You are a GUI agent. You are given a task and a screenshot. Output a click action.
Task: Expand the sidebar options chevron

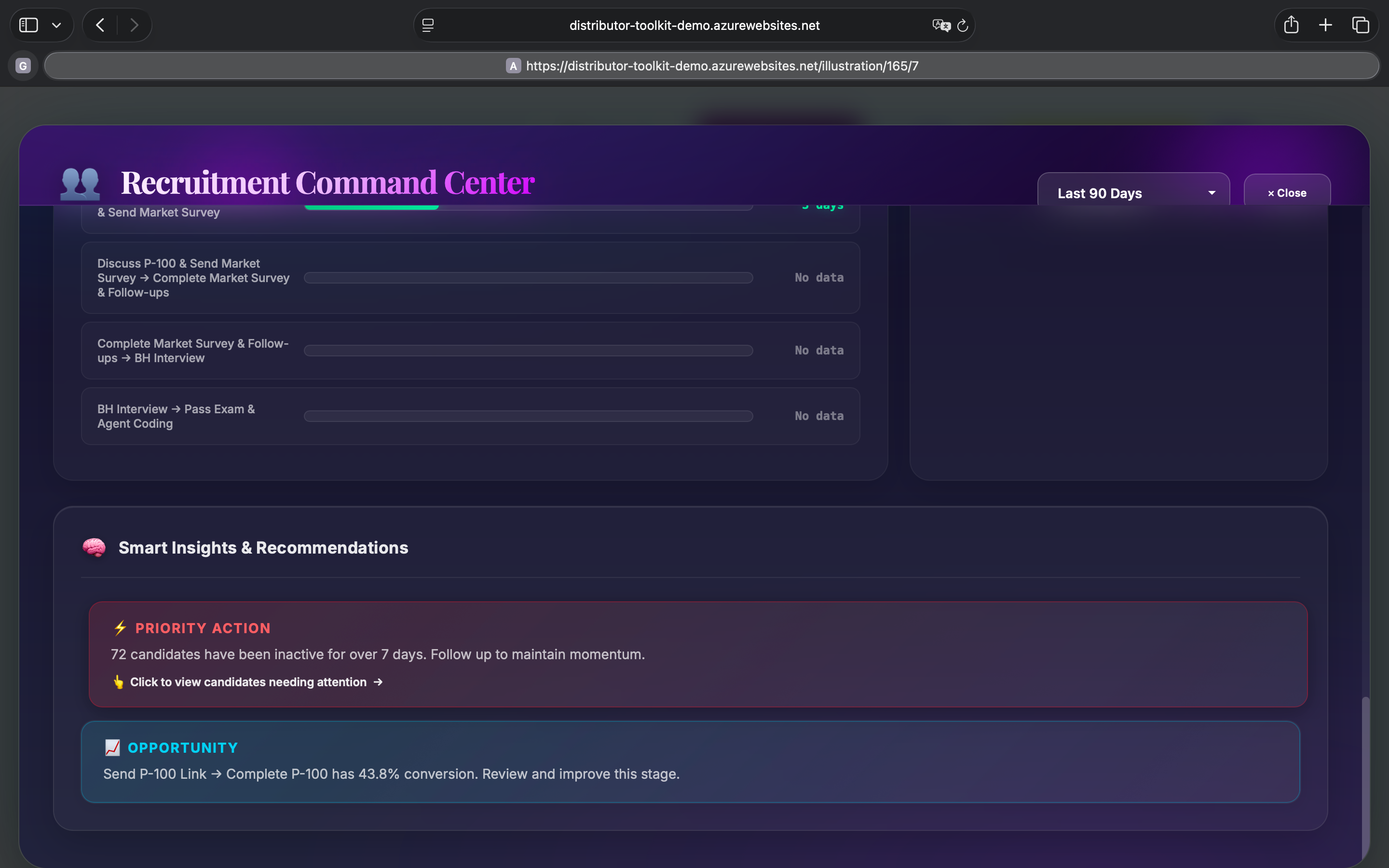56,25
